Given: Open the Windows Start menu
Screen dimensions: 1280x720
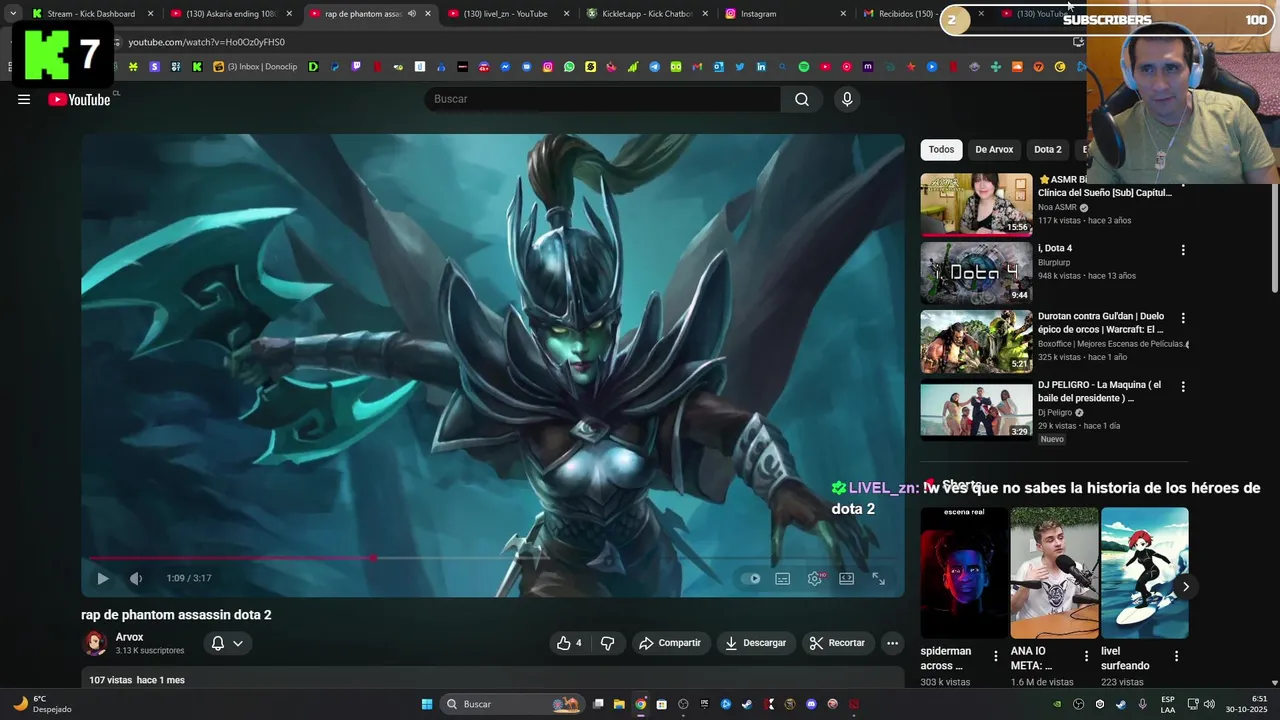Looking at the screenshot, I should click(427, 704).
